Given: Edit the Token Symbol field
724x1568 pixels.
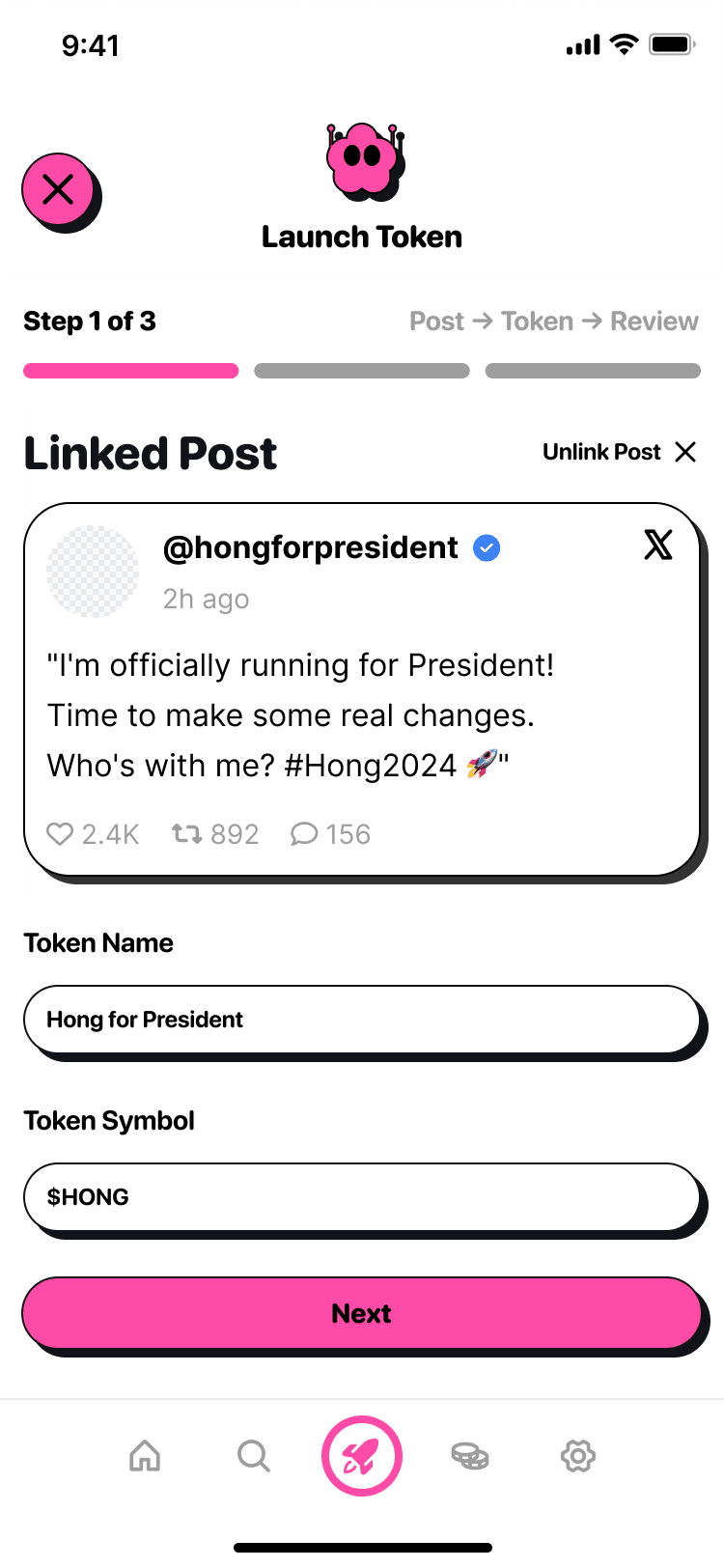Looking at the screenshot, I should click(361, 1197).
